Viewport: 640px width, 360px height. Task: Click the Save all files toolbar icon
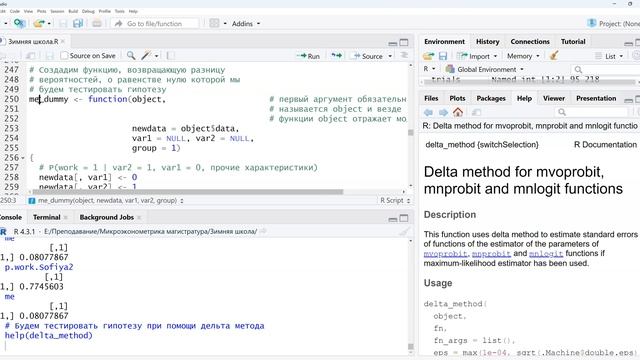[78, 24]
